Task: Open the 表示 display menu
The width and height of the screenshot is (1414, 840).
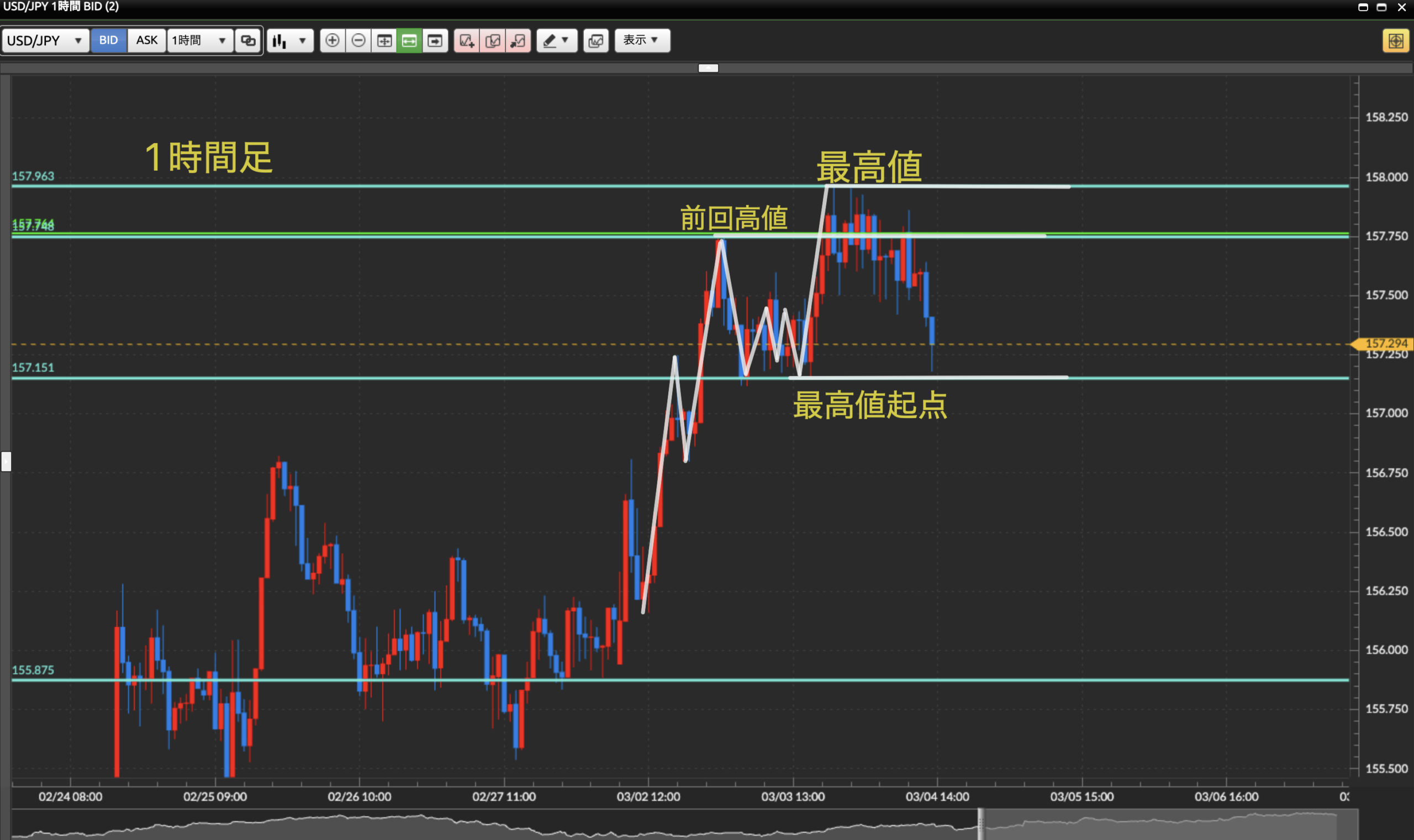Action: pyautogui.click(x=641, y=40)
